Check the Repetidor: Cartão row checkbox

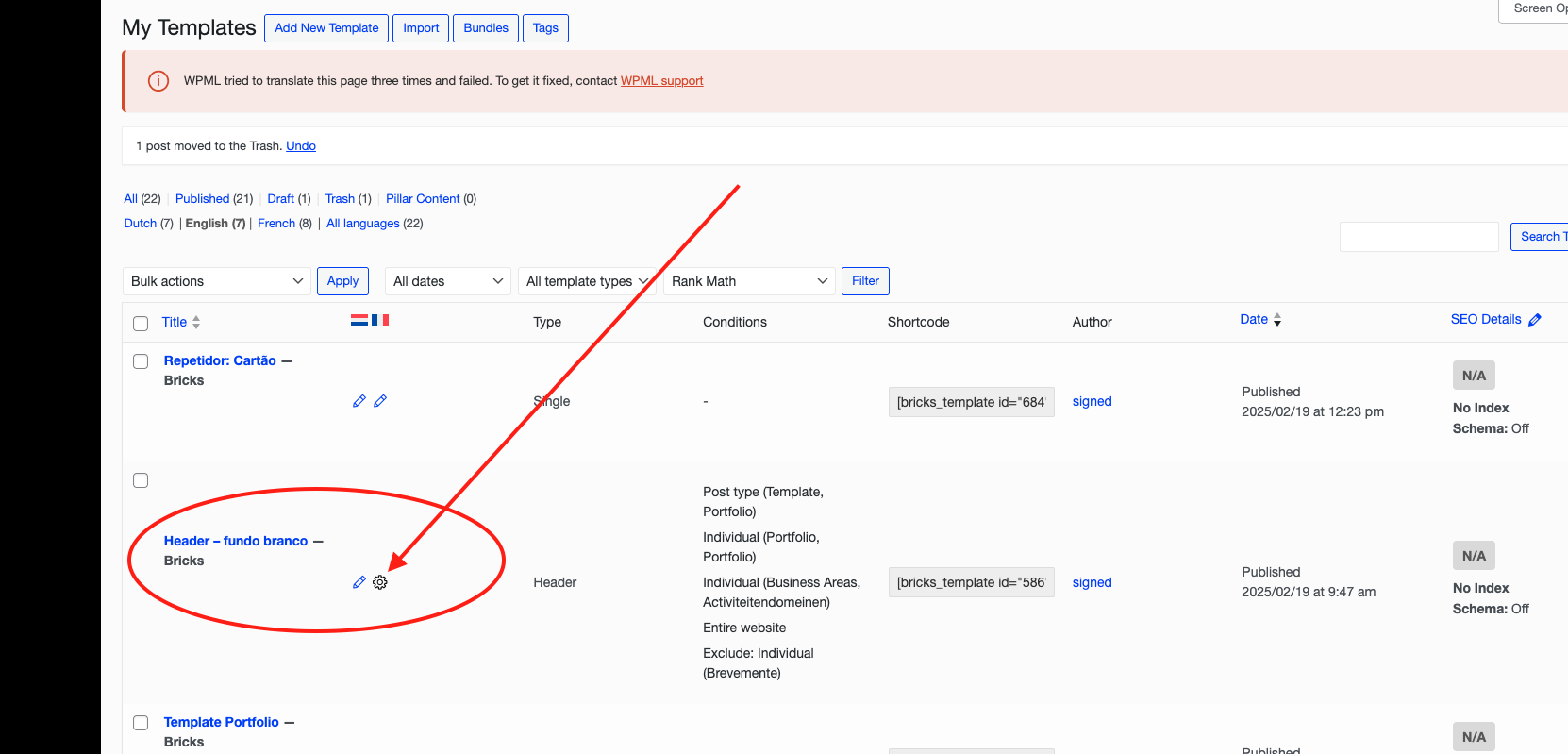(141, 361)
